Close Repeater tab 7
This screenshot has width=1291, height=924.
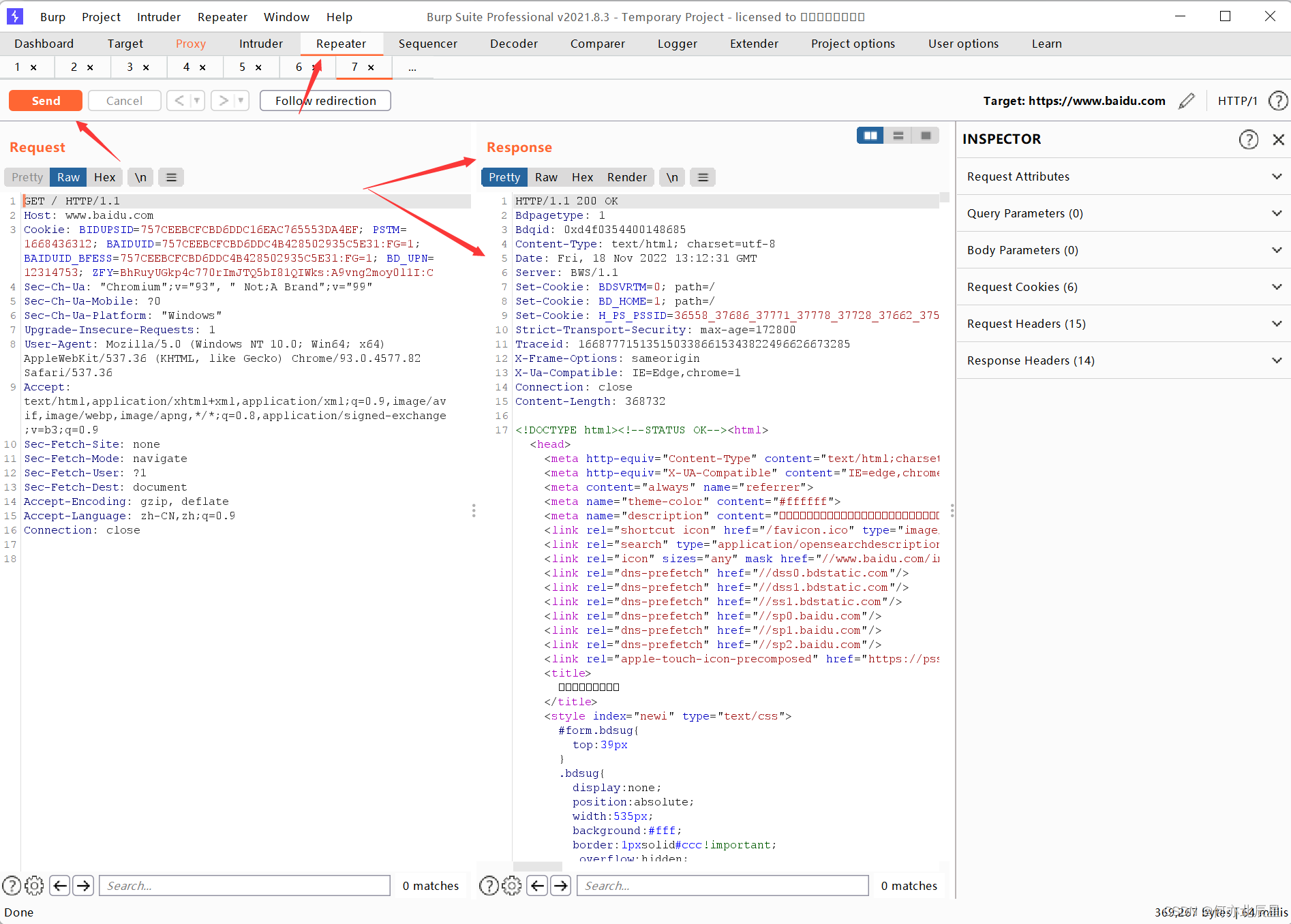pos(371,67)
